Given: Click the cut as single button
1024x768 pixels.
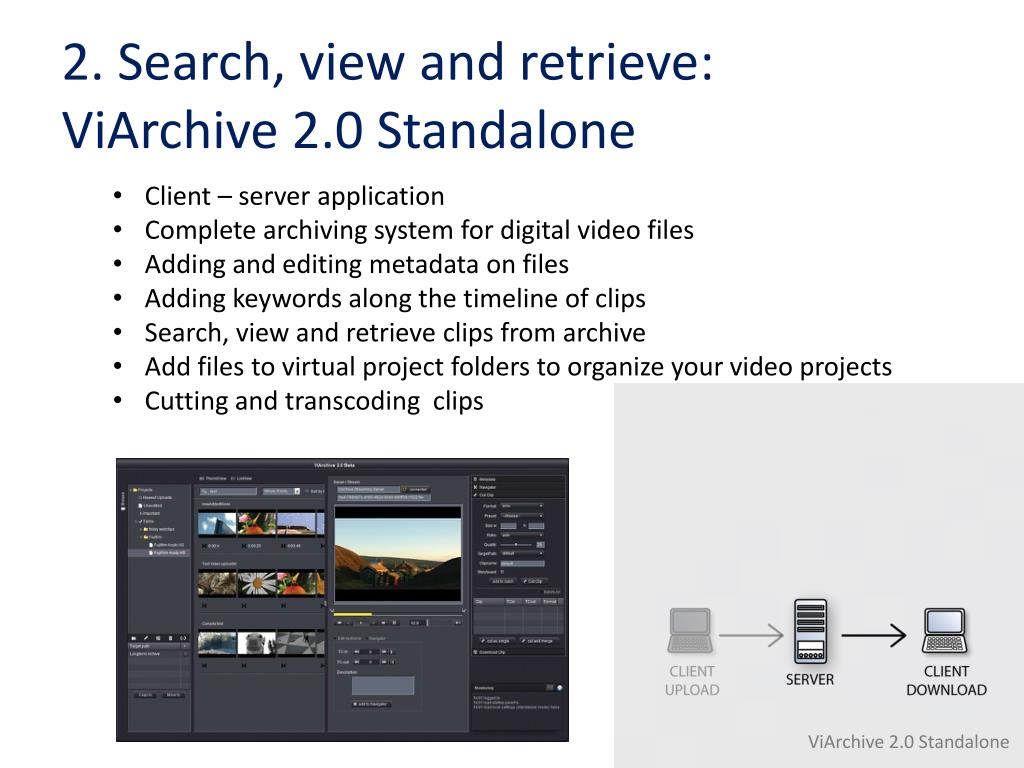Looking at the screenshot, I should pos(497,641).
